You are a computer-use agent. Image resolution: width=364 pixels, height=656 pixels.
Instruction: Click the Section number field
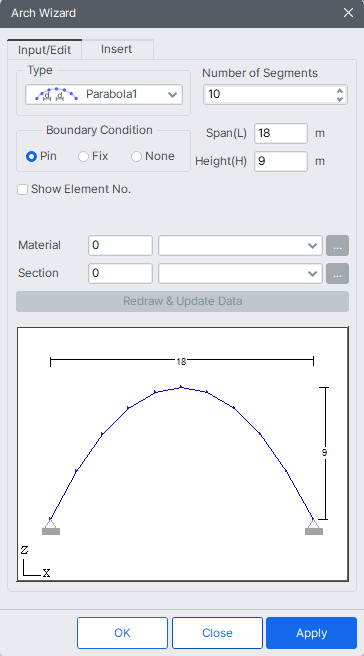click(120, 273)
